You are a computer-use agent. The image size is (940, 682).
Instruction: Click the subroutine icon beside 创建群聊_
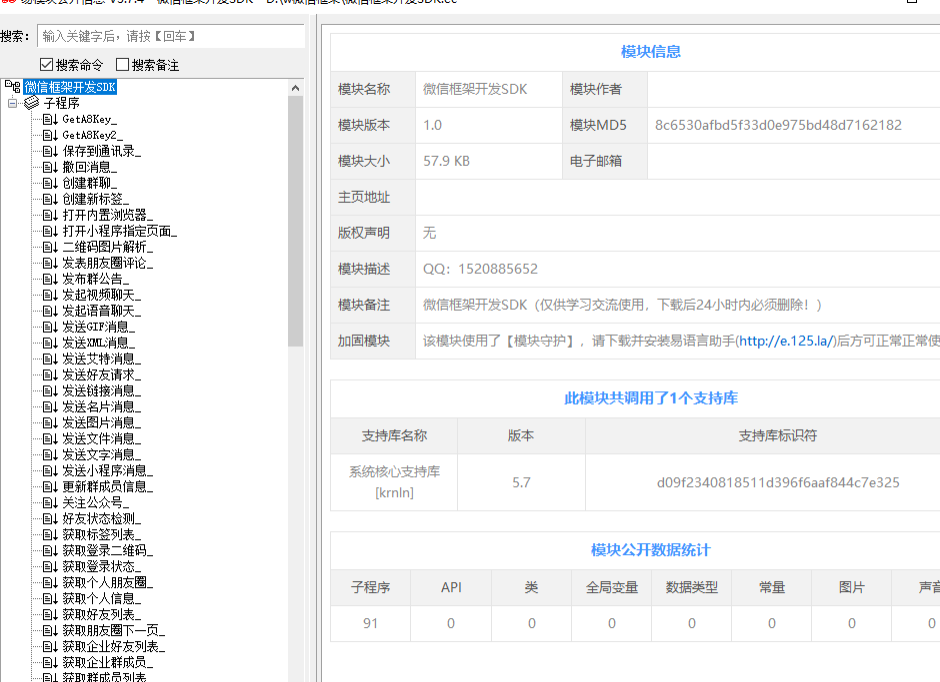point(50,183)
